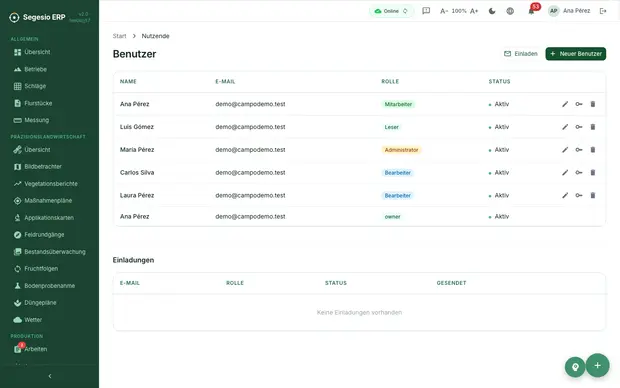The image size is (620, 388).
Task: Delete Carlos Silva with the trash icon
Action: pos(593,172)
